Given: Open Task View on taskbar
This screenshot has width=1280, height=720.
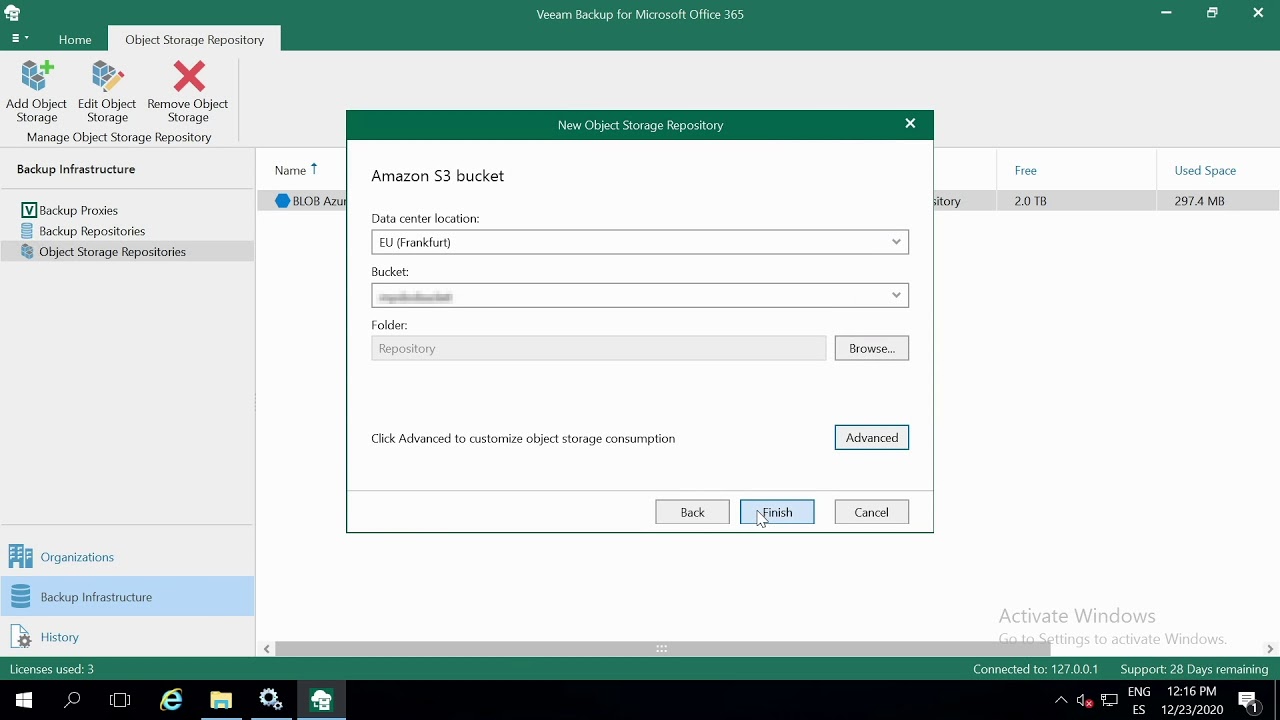Looking at the screenshot, I should [x=120, y=700].
